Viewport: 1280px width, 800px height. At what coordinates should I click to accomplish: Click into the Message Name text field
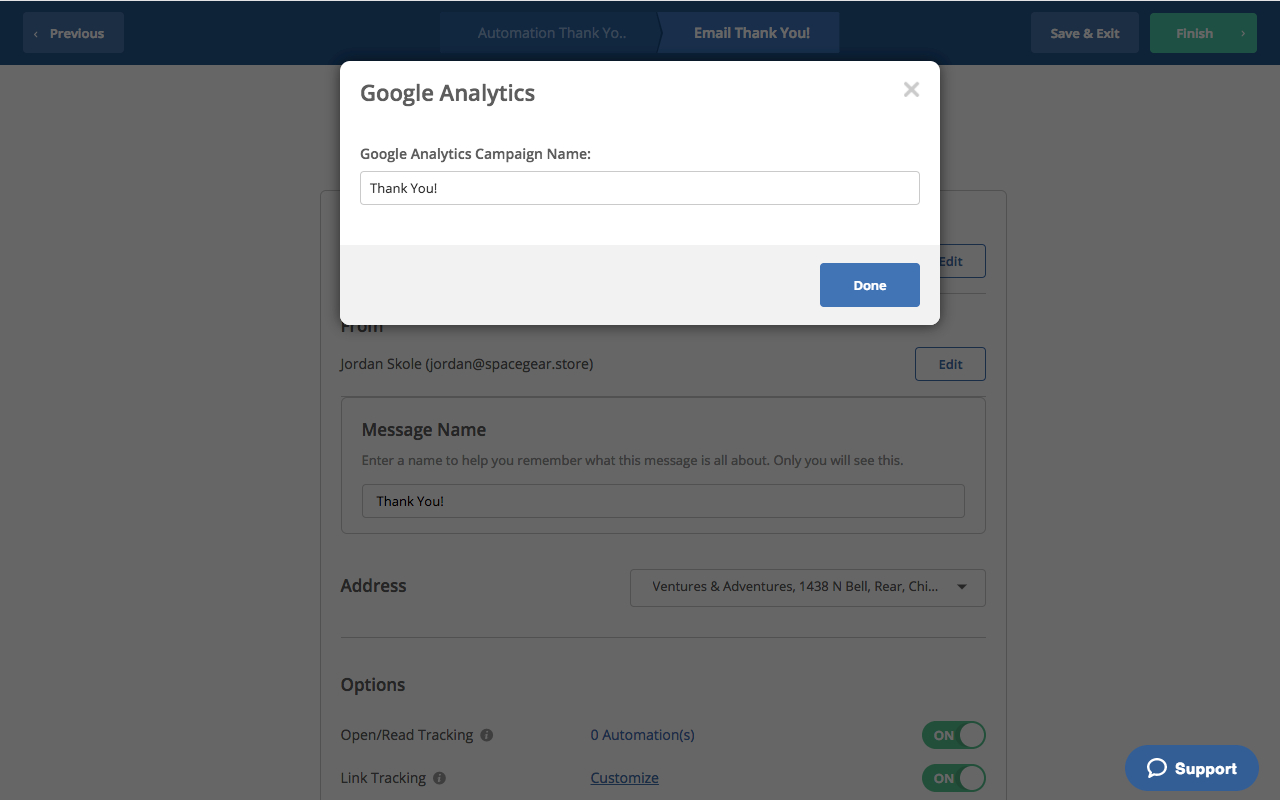(662, 501)
